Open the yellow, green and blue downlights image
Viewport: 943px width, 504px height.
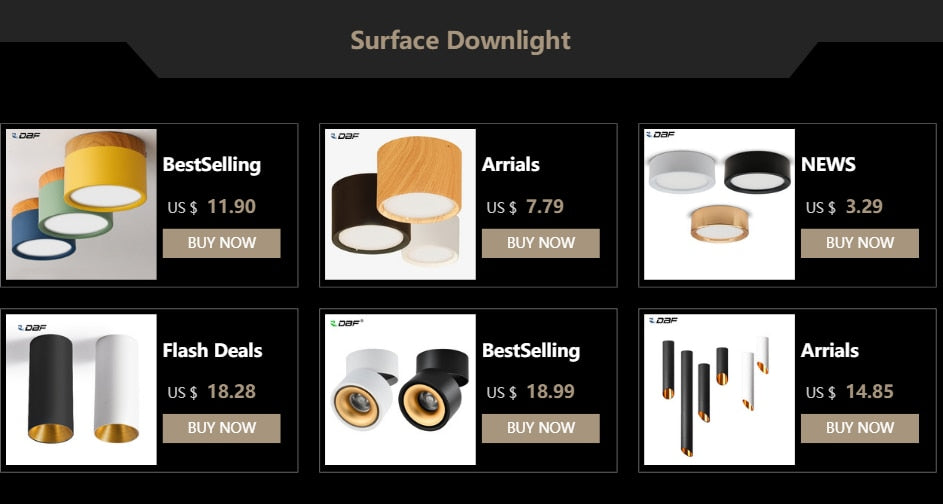coord(81,204)
